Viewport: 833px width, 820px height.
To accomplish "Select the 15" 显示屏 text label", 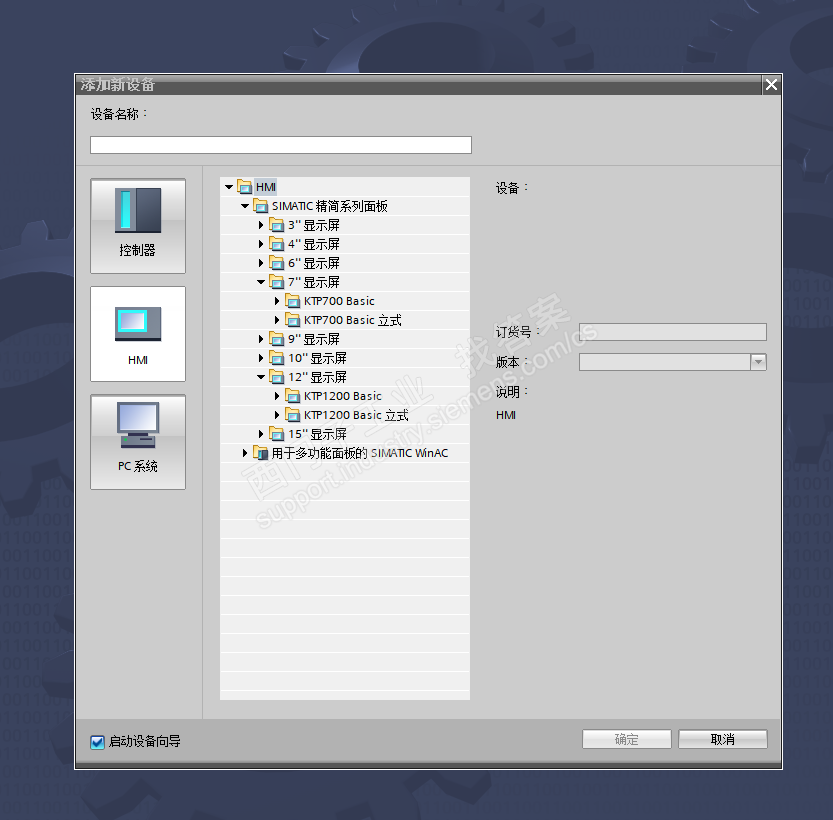I will (x=317, y=434).
